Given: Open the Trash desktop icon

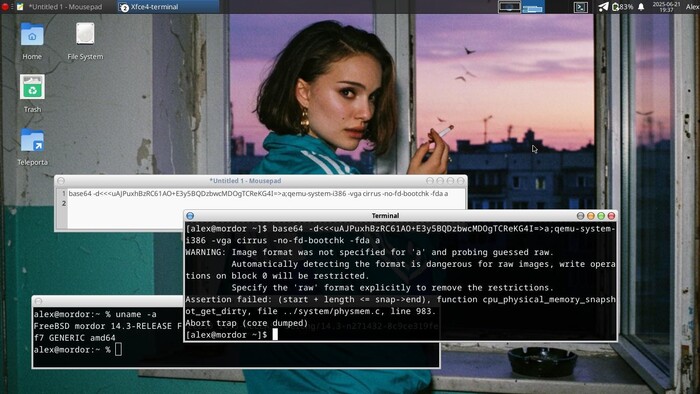Looking at the screenshot, I should pos(32,93).
